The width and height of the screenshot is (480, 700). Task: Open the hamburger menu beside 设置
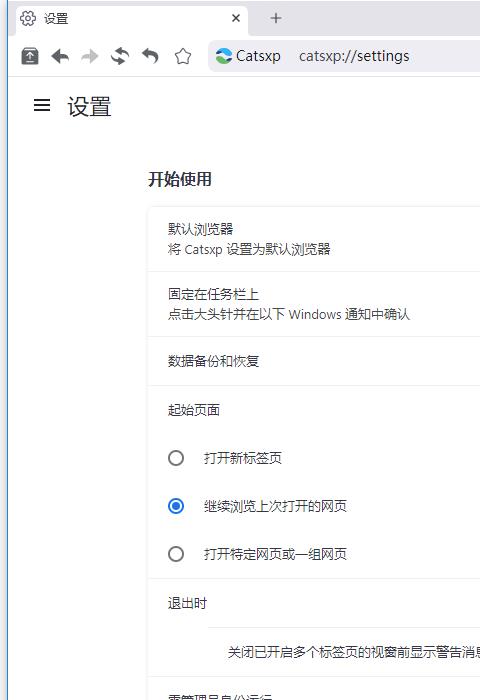coord(42,105)
